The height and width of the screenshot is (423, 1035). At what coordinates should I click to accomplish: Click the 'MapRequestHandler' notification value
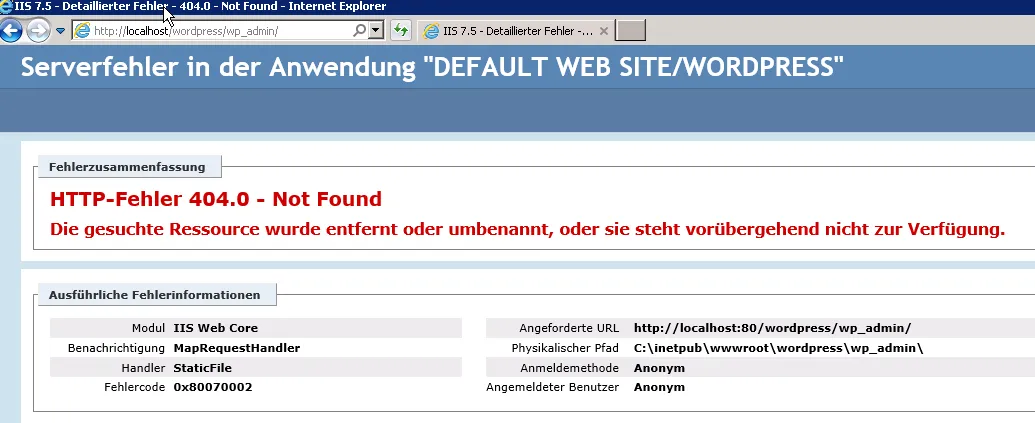[x=237, y=348]
